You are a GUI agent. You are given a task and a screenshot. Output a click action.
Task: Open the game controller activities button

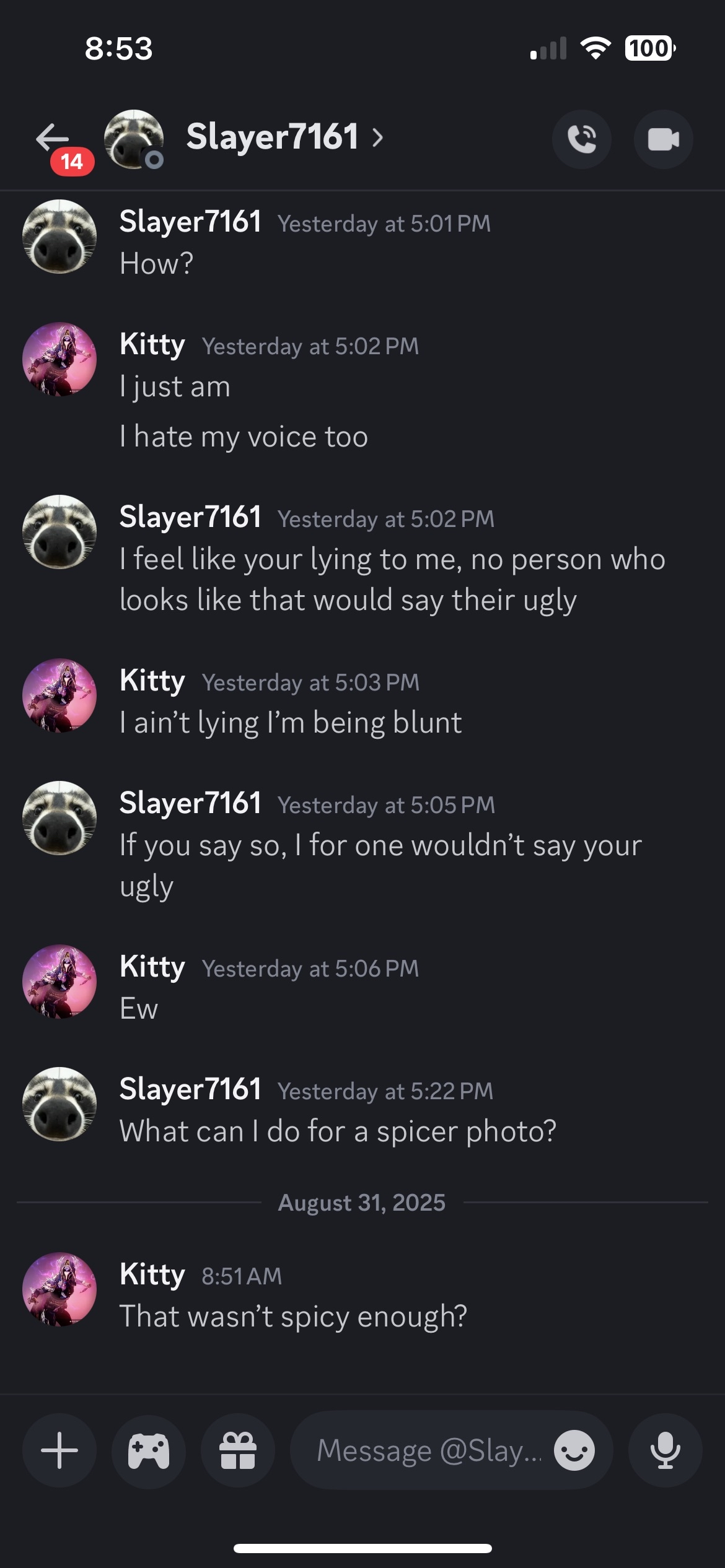point(149,1450)
